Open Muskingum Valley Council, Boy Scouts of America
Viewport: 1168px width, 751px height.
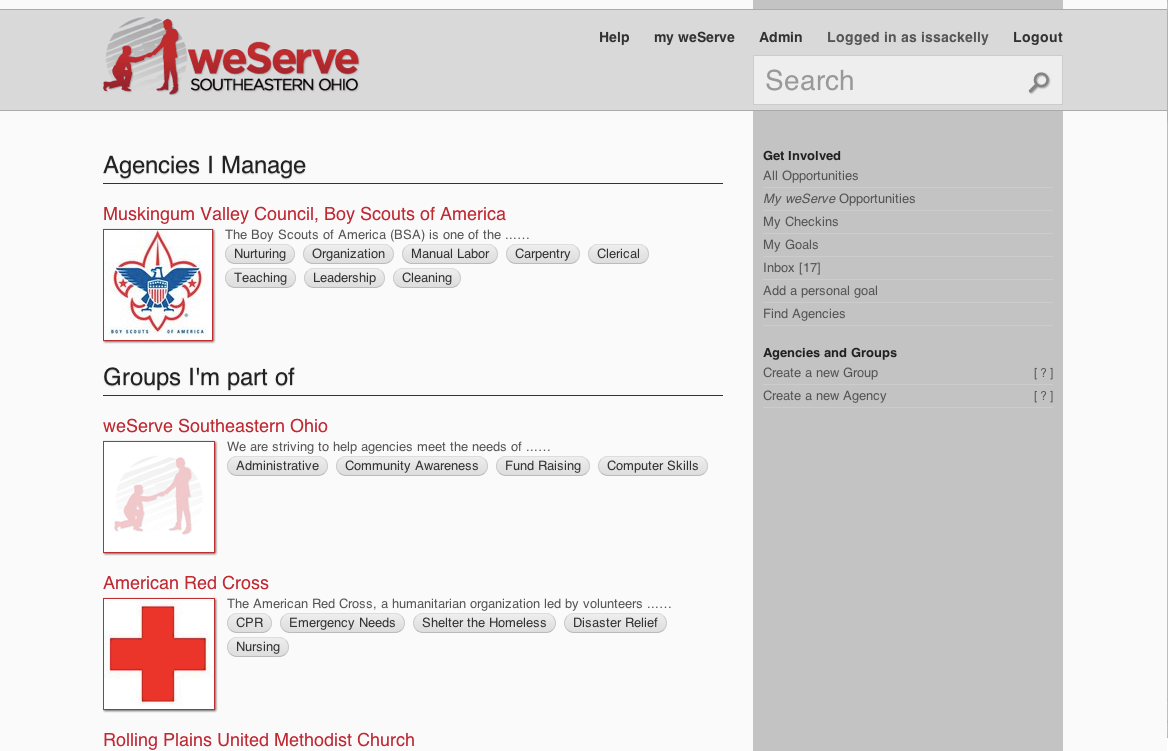[304, 214]
